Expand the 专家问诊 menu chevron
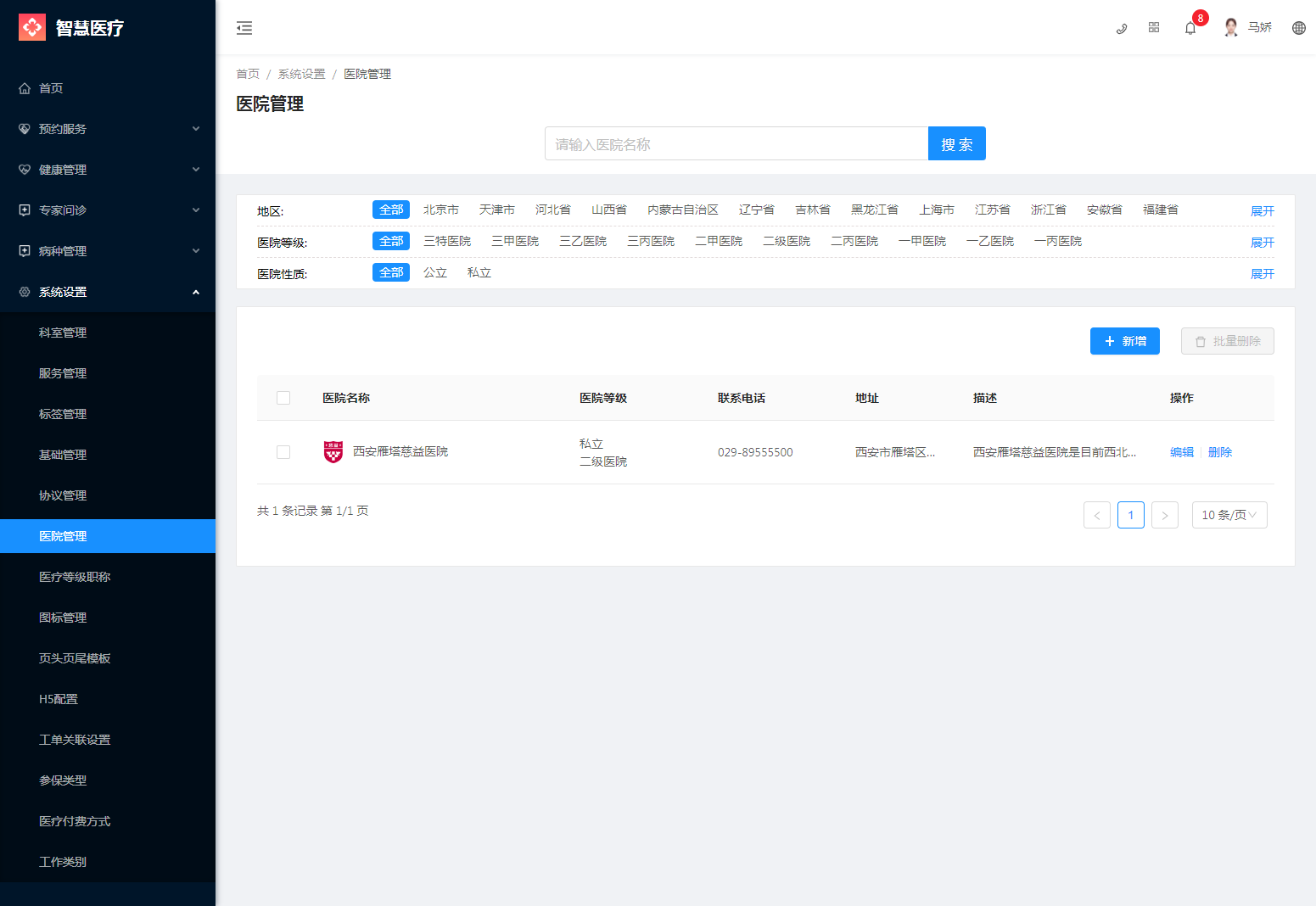Viewport: 1316px width, 906px height. click(x=196, y=210)
